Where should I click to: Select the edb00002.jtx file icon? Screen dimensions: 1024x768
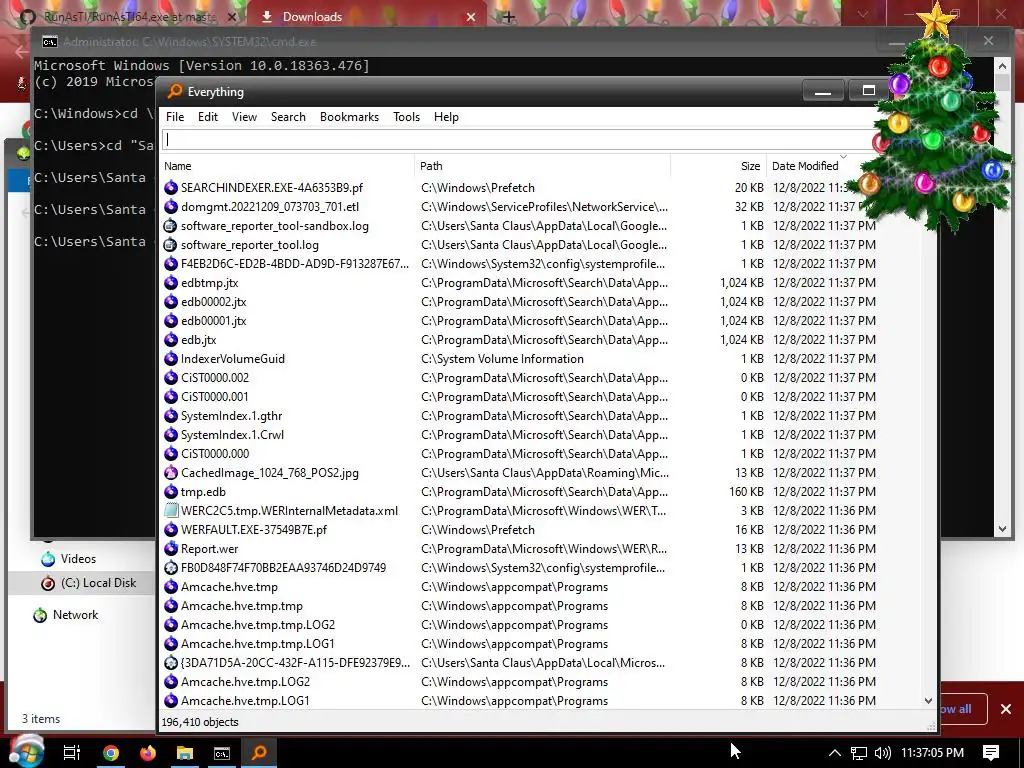tap(170, 302)
